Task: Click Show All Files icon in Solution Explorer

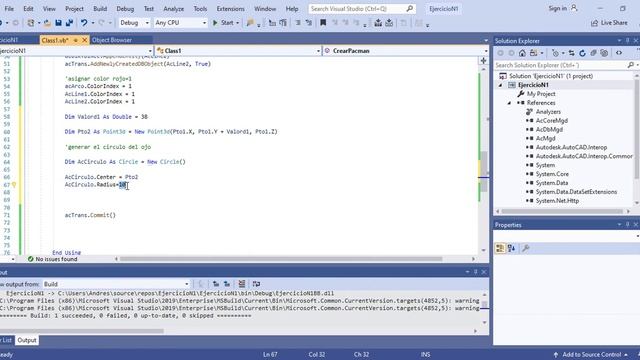Action: [x=604, y=53]
